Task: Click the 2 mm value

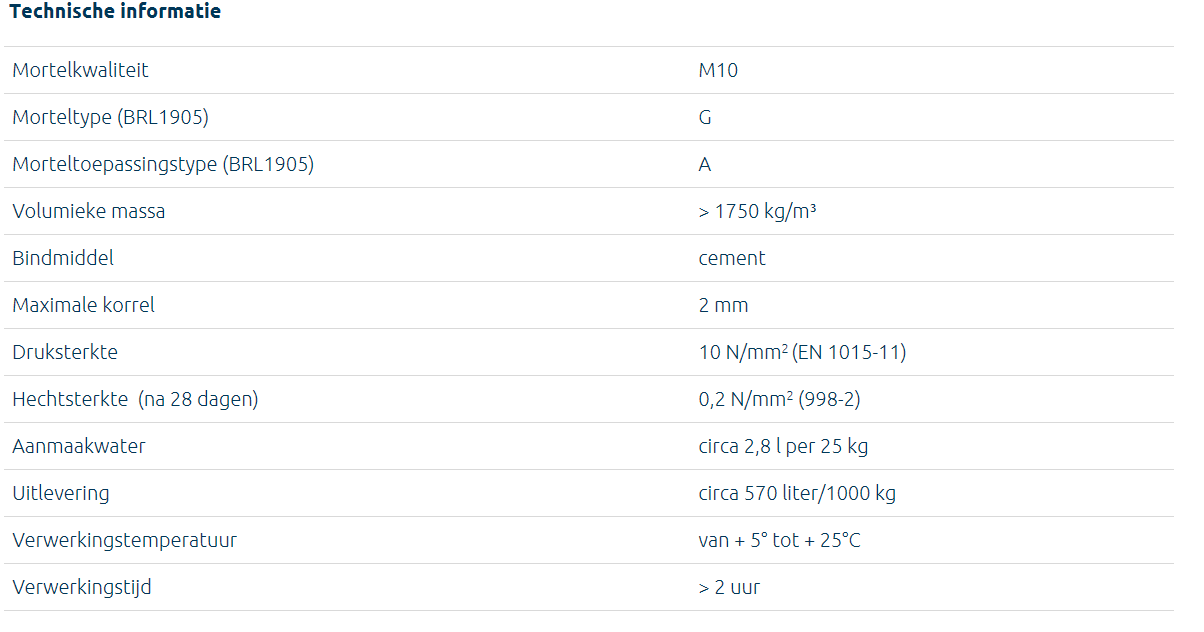Action: (723, 306)
